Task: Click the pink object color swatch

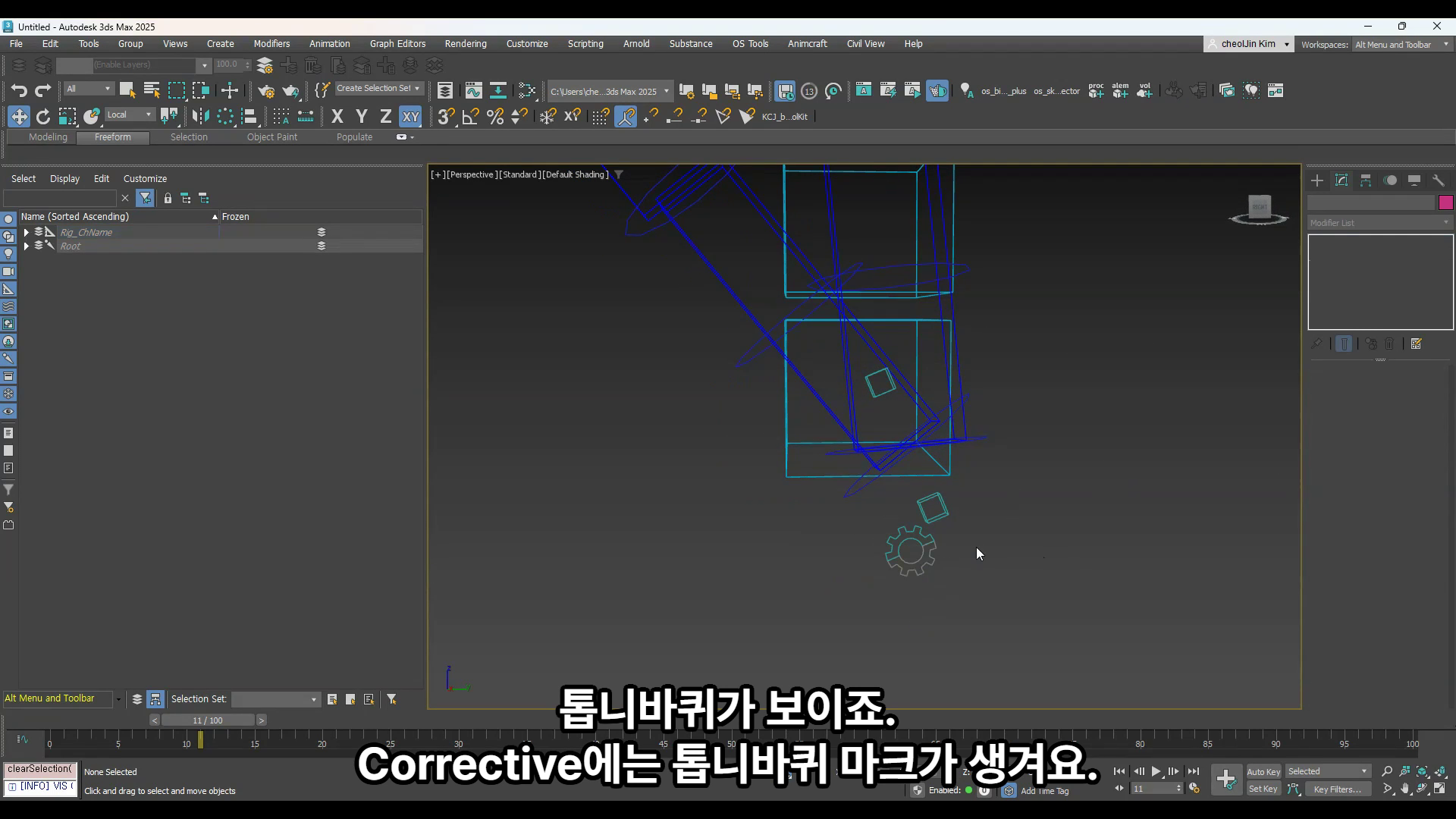Action: (x=1445, y=202)
